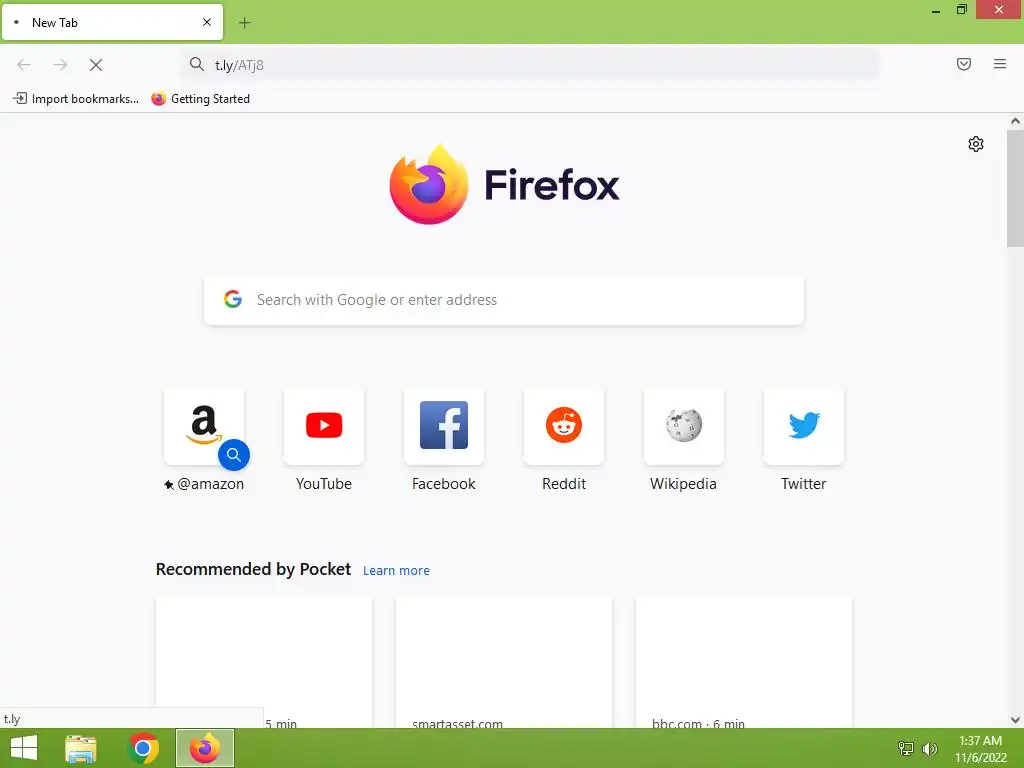Open a new tab with plus button

click(244, 23)
